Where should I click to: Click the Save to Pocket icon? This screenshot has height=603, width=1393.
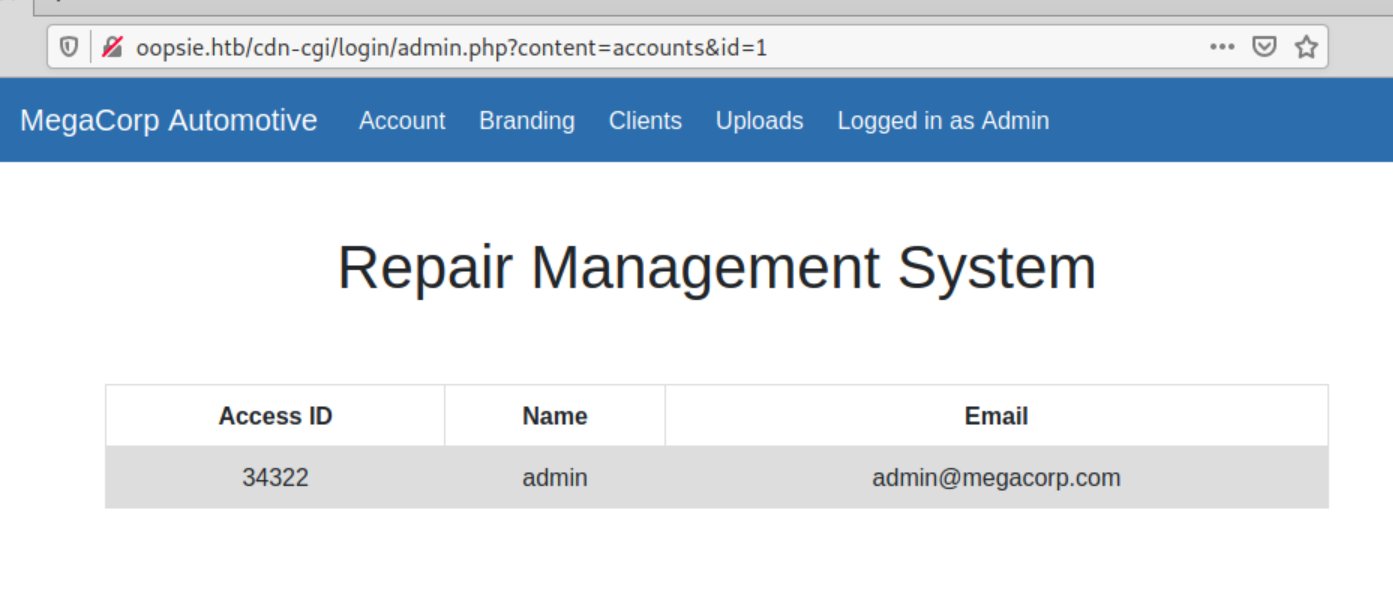1264,47
